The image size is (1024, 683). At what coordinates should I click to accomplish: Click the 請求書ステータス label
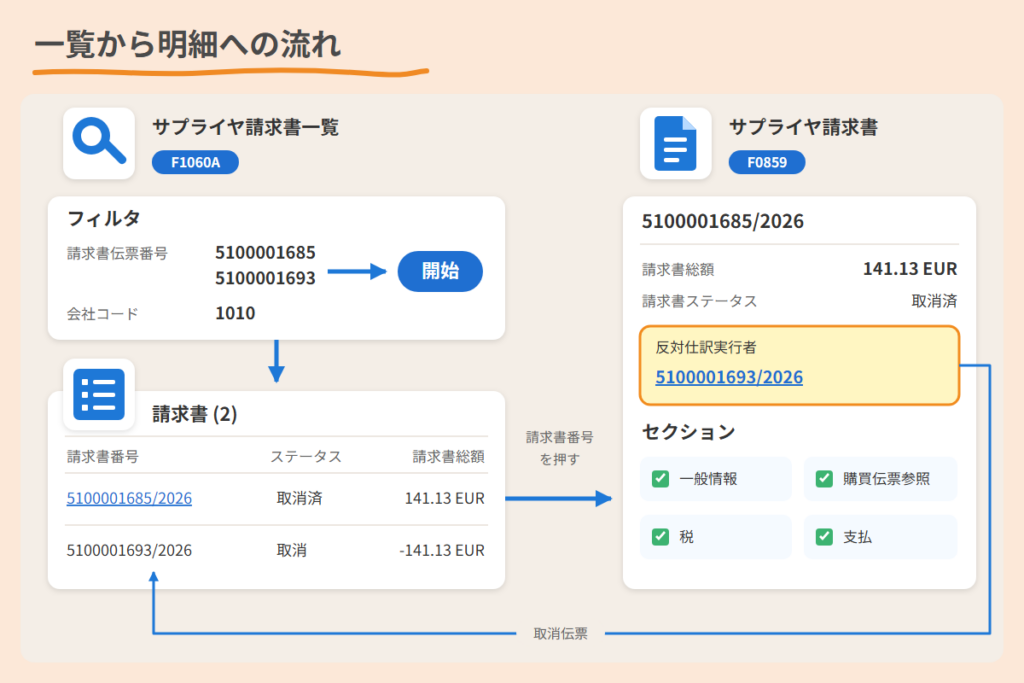pos(699,301)
